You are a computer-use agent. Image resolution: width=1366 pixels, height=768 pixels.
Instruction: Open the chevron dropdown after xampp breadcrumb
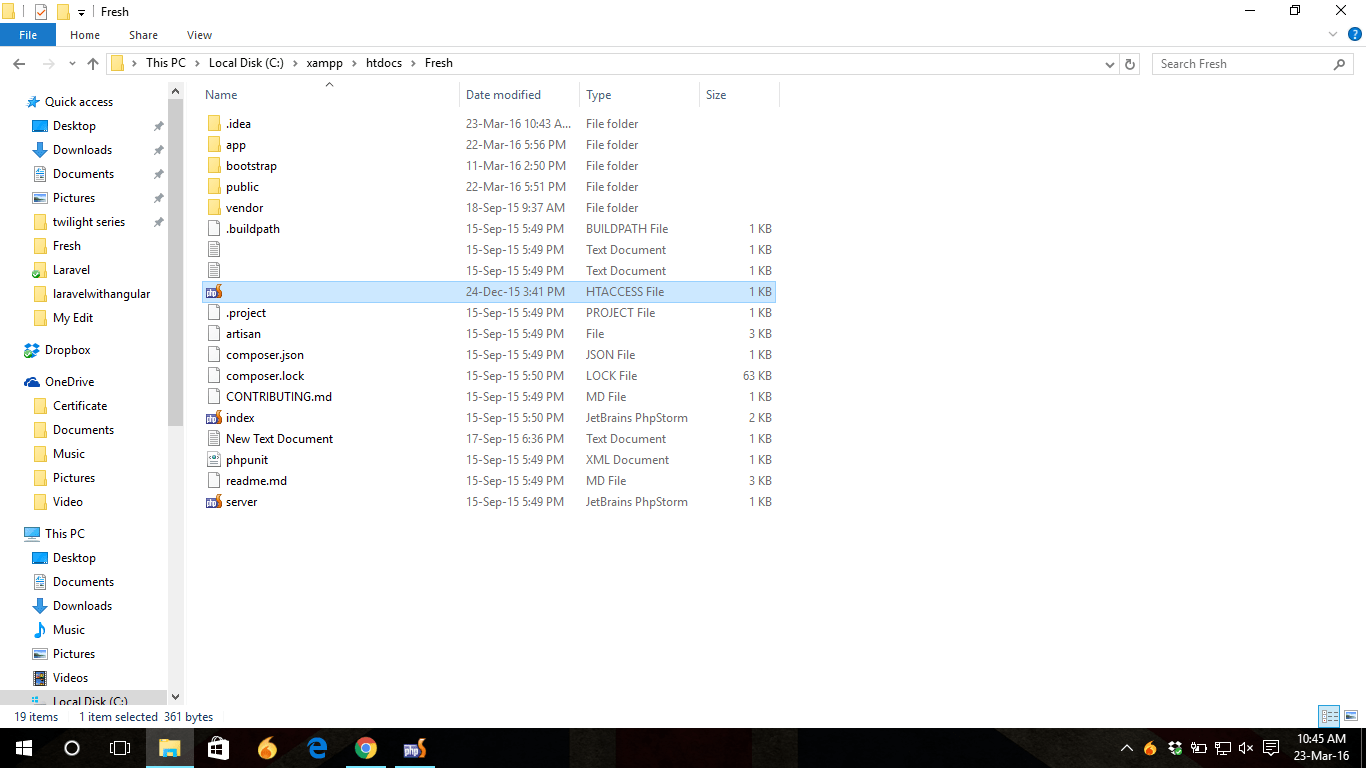[x=355, y=63]
